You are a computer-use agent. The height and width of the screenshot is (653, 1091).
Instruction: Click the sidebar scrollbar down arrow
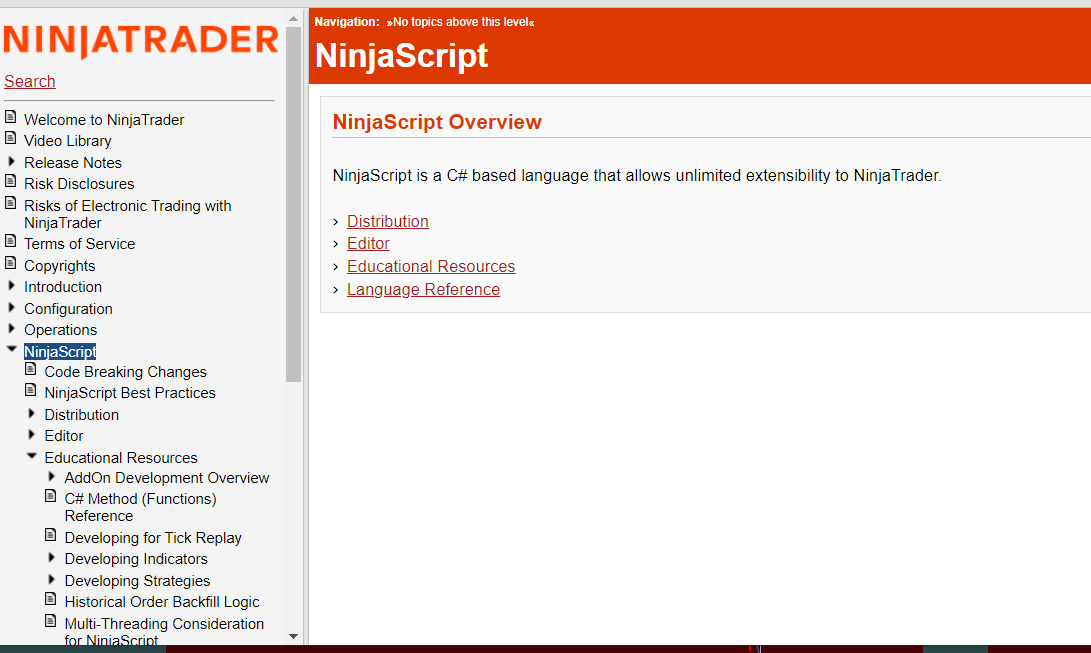(x=294, y=636)
